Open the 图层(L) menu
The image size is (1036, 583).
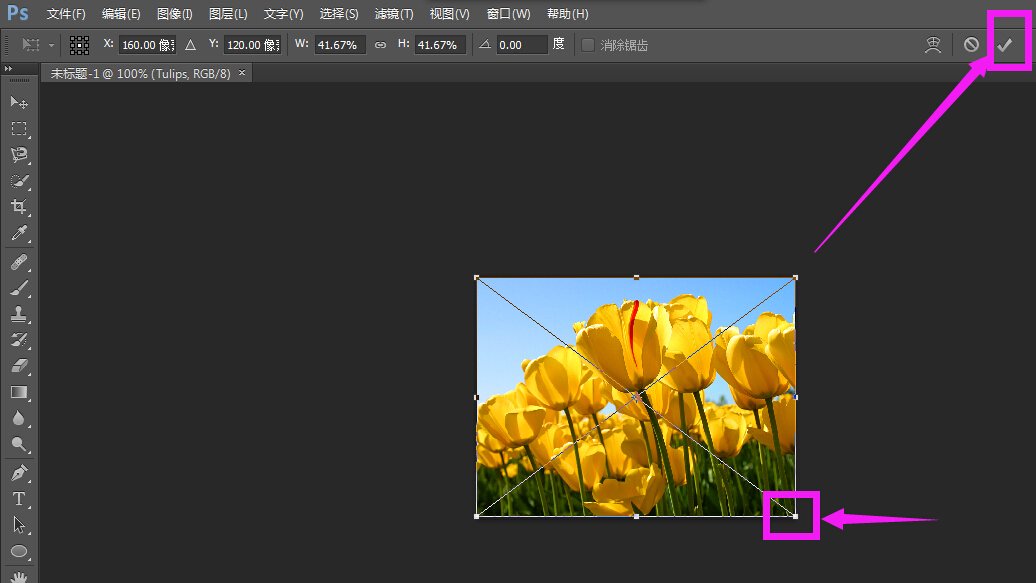[228, 14]
